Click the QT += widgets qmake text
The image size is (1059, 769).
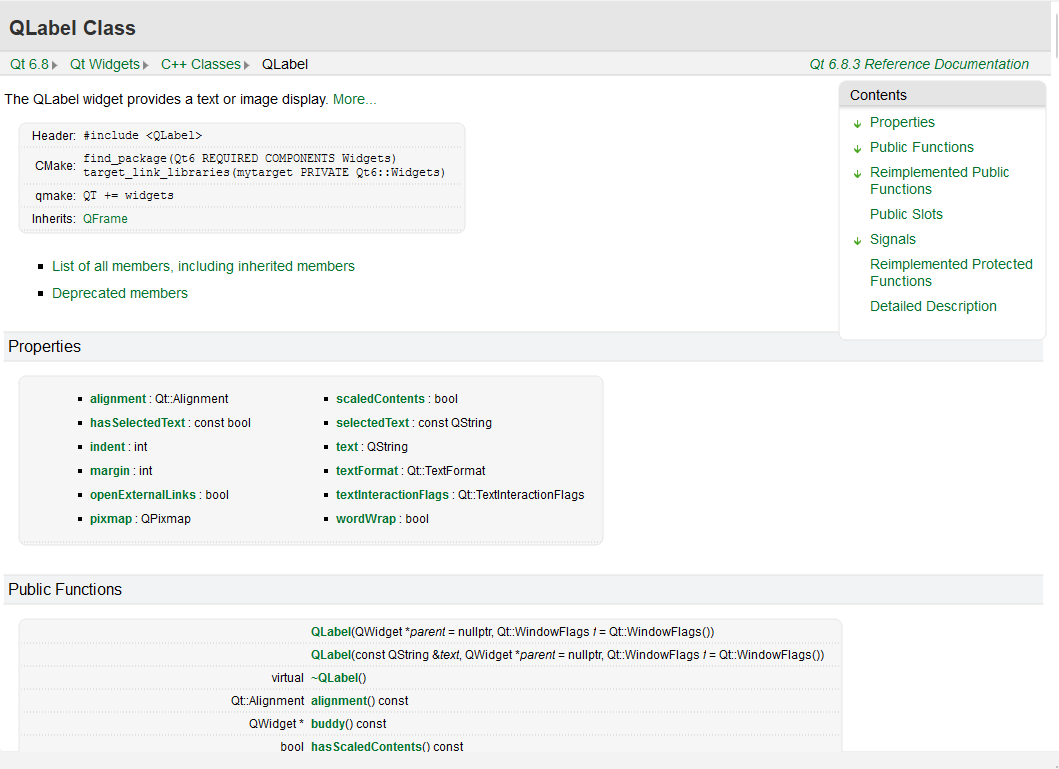[128, 195]
